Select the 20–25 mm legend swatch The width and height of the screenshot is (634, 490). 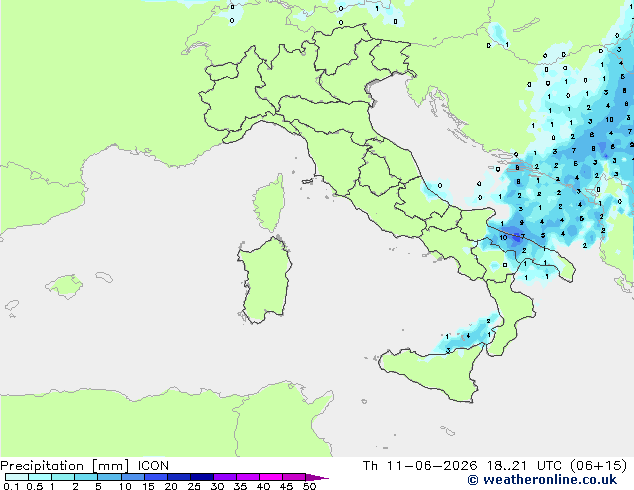tap(178, 477)
